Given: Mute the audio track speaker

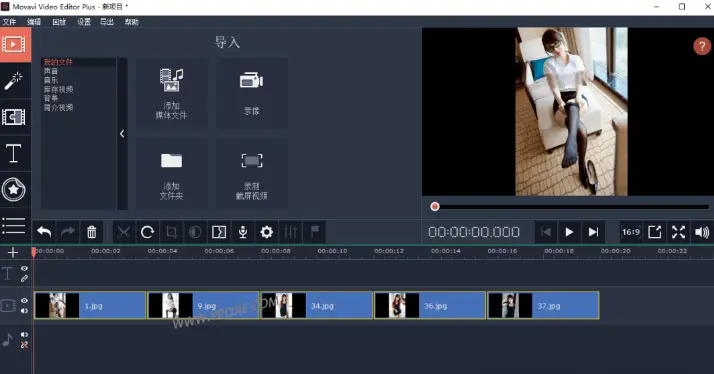Looking at the screenshot, I should [24, 335].
